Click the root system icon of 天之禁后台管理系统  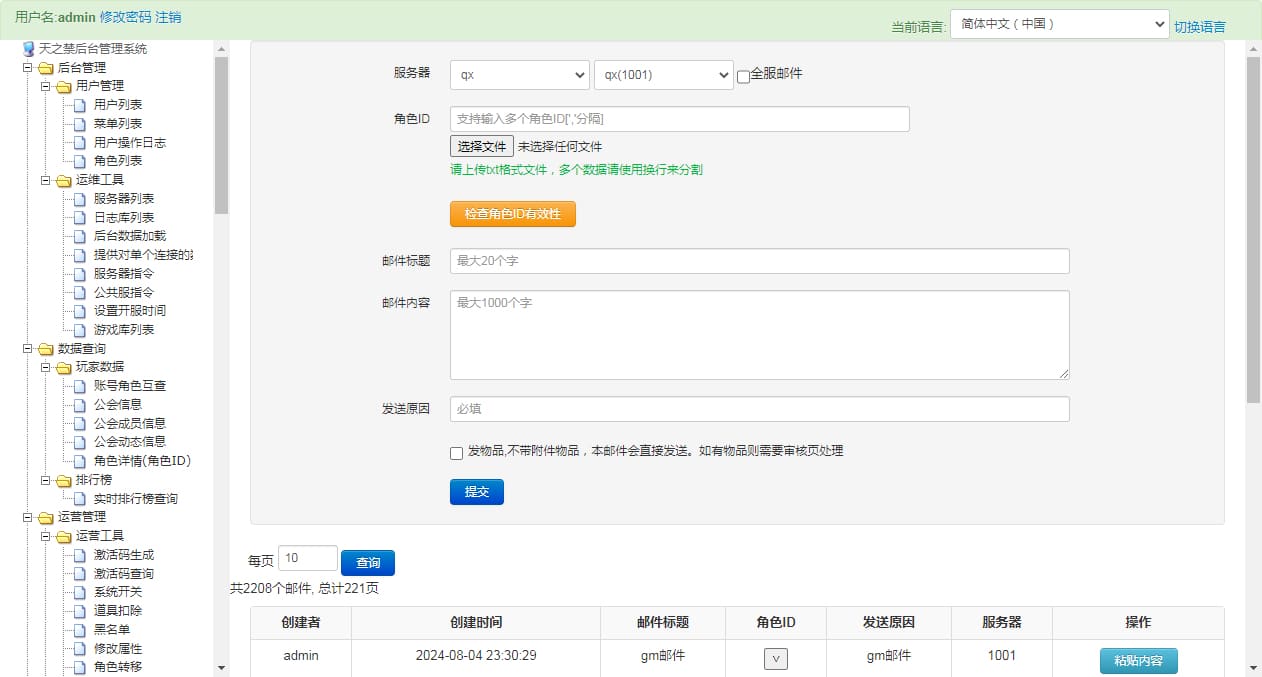28,49
